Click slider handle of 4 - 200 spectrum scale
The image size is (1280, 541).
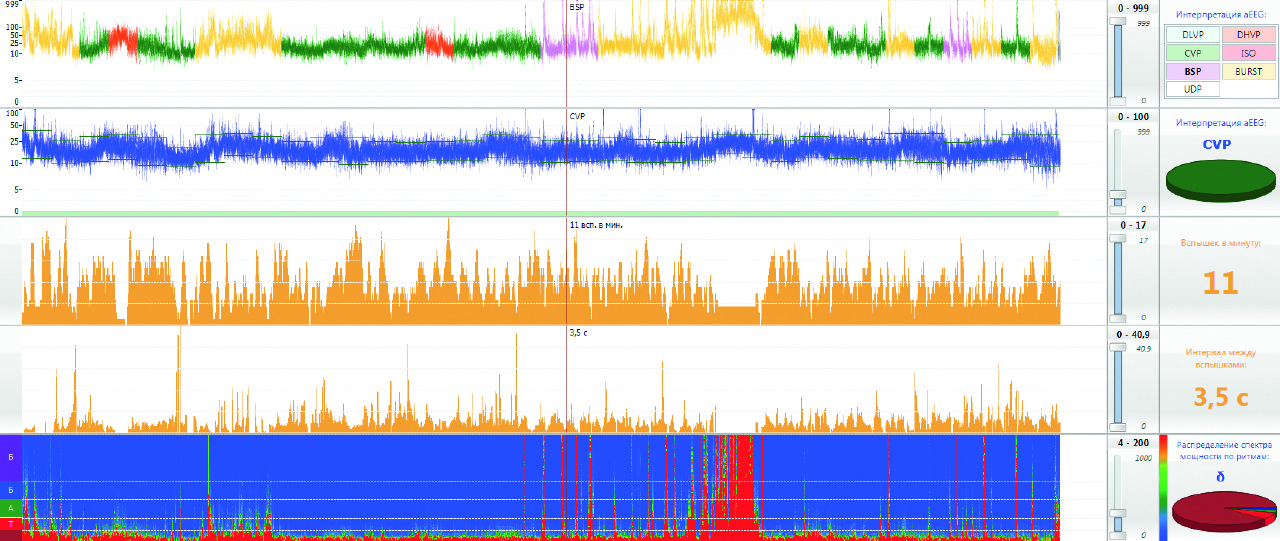(x=1118, y=511)
